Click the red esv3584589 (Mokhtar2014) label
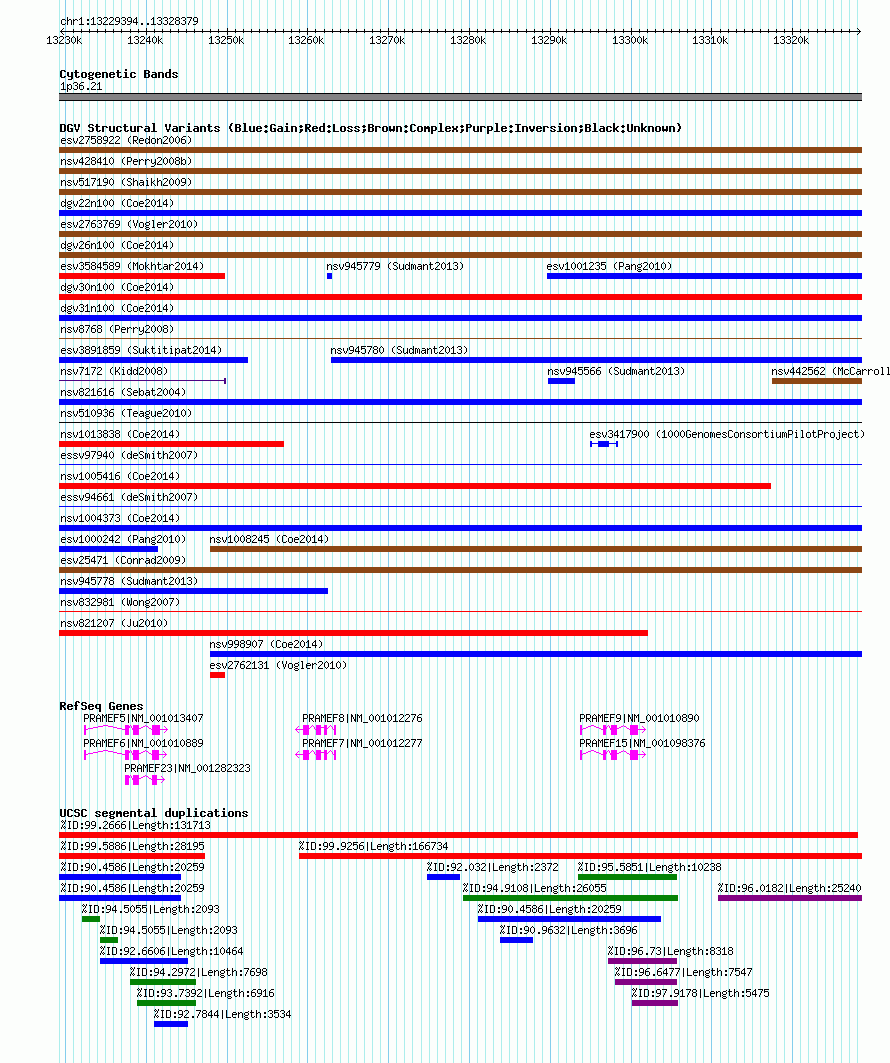 click(132, 266)
